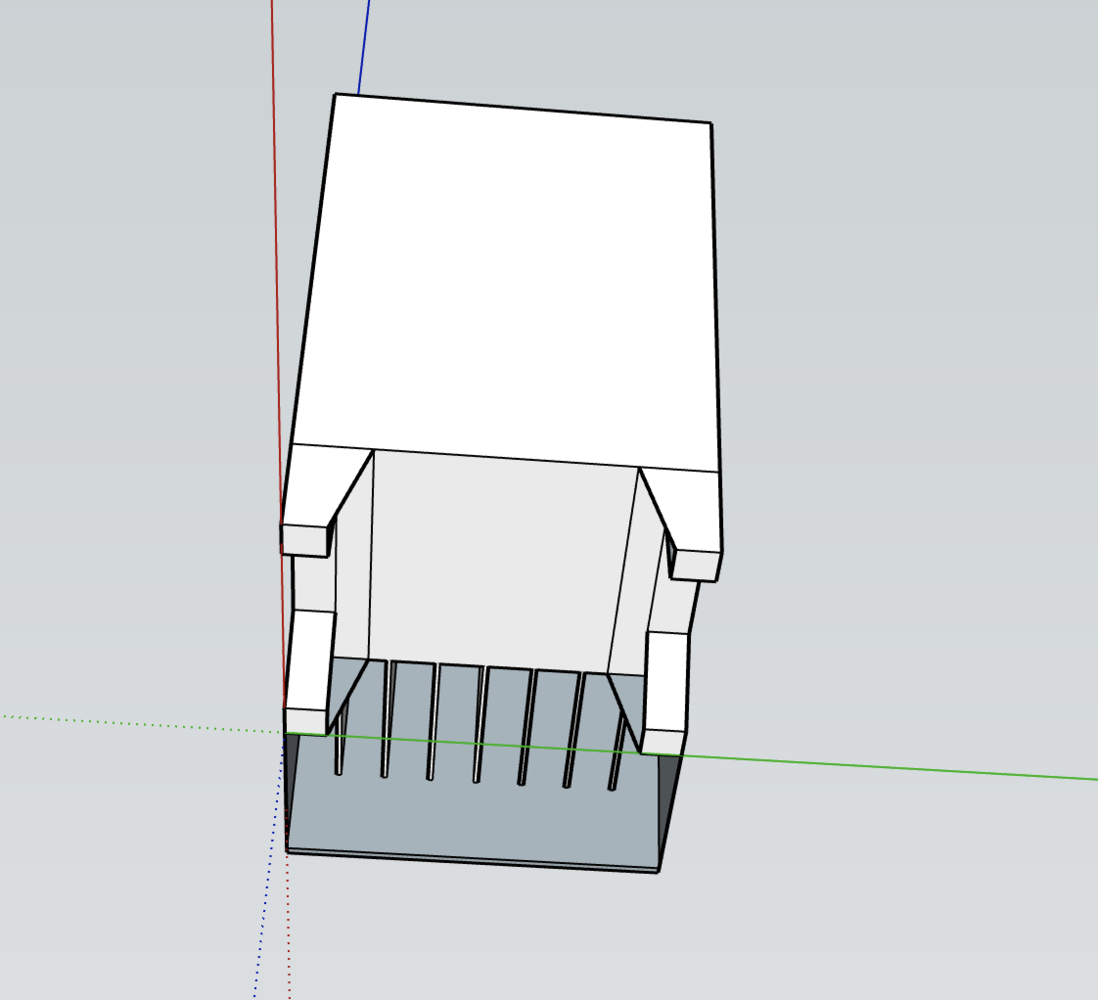Screen dimensions: 1098x1000
Task: Select the lower right protruding tab
Action: (665, 690)
